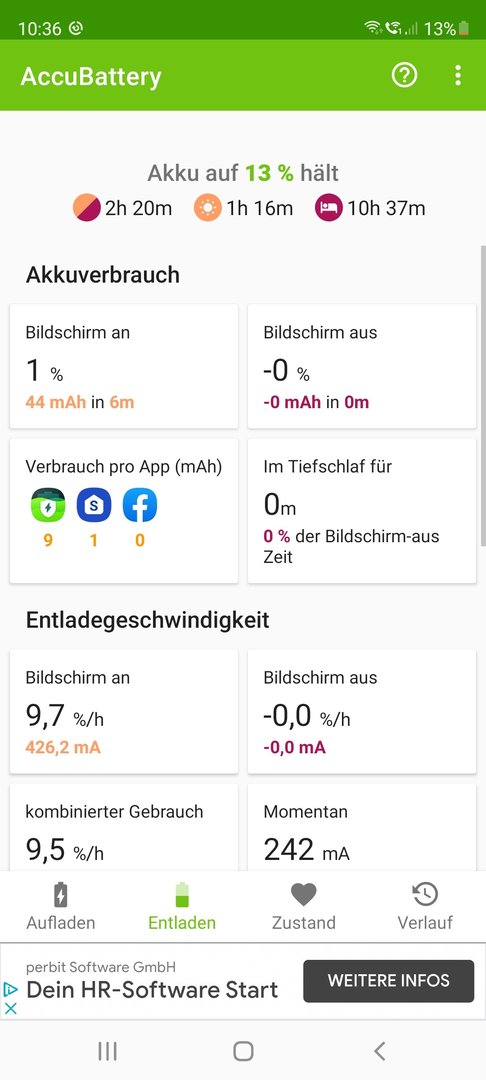486x1080 pixels.
Task: Close the ad using the X icon
Action: pos(10,1008)
